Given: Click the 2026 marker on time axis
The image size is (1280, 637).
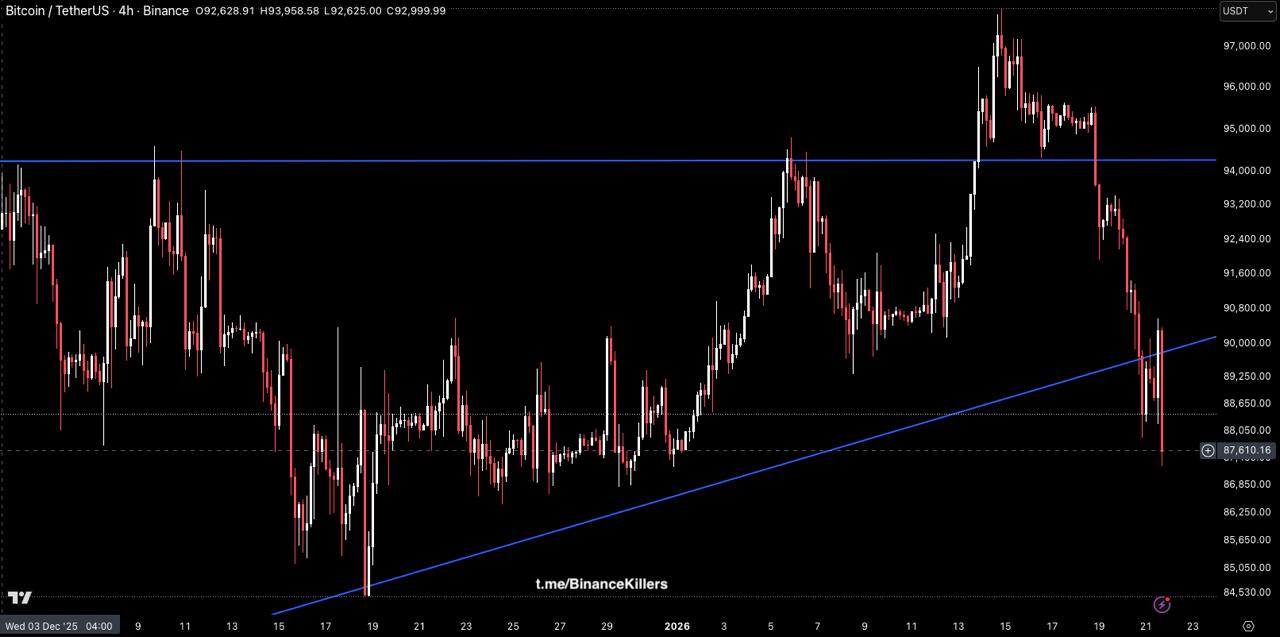Looking at the screenshot, I should (x=677, y=626).
